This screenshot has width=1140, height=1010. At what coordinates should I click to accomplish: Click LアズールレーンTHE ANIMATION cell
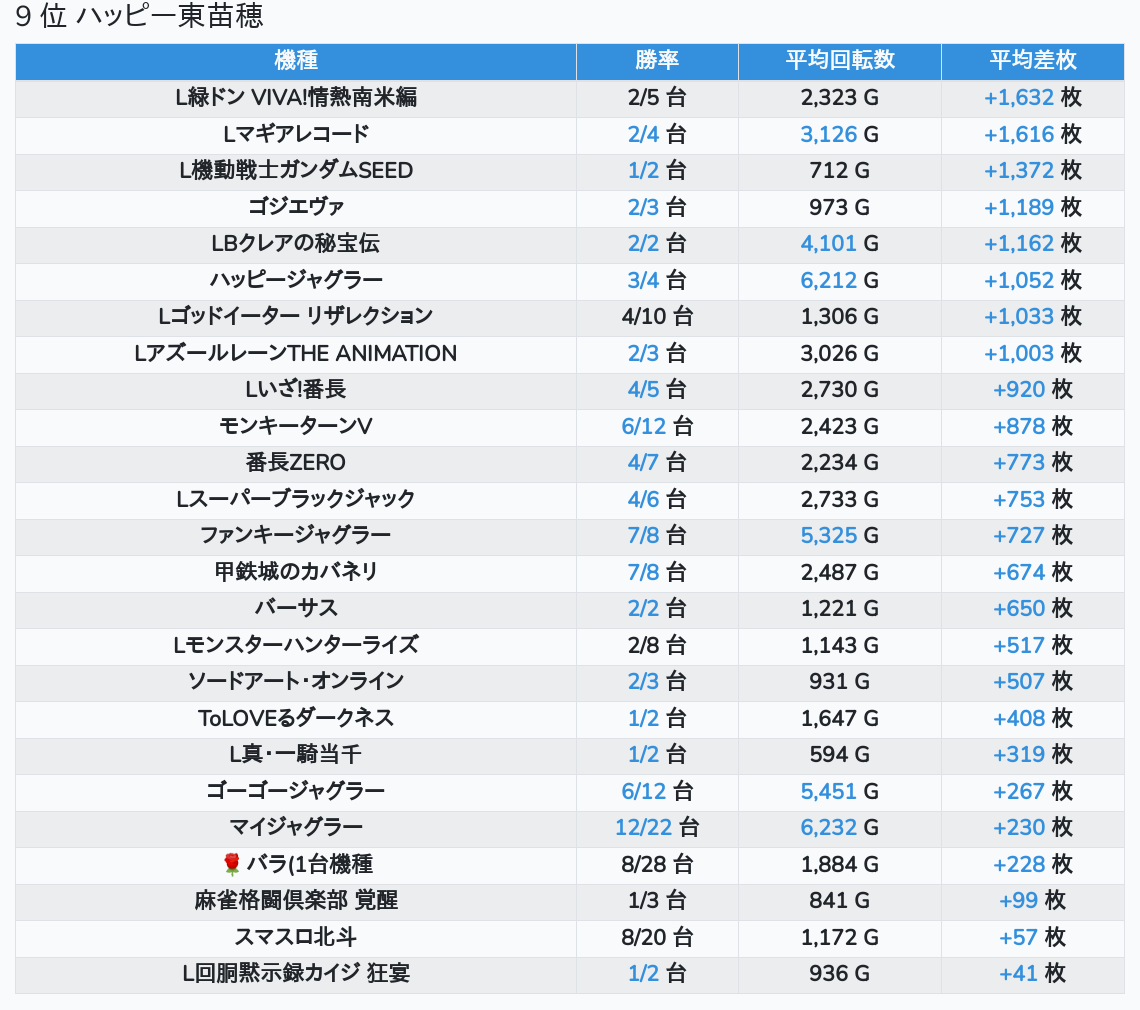click(296, 353)
